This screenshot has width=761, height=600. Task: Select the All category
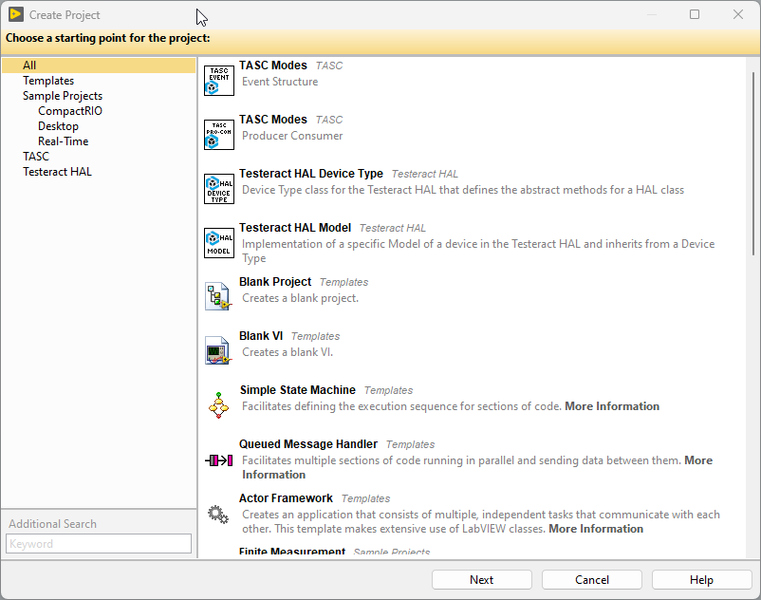(x=30, y=66)
